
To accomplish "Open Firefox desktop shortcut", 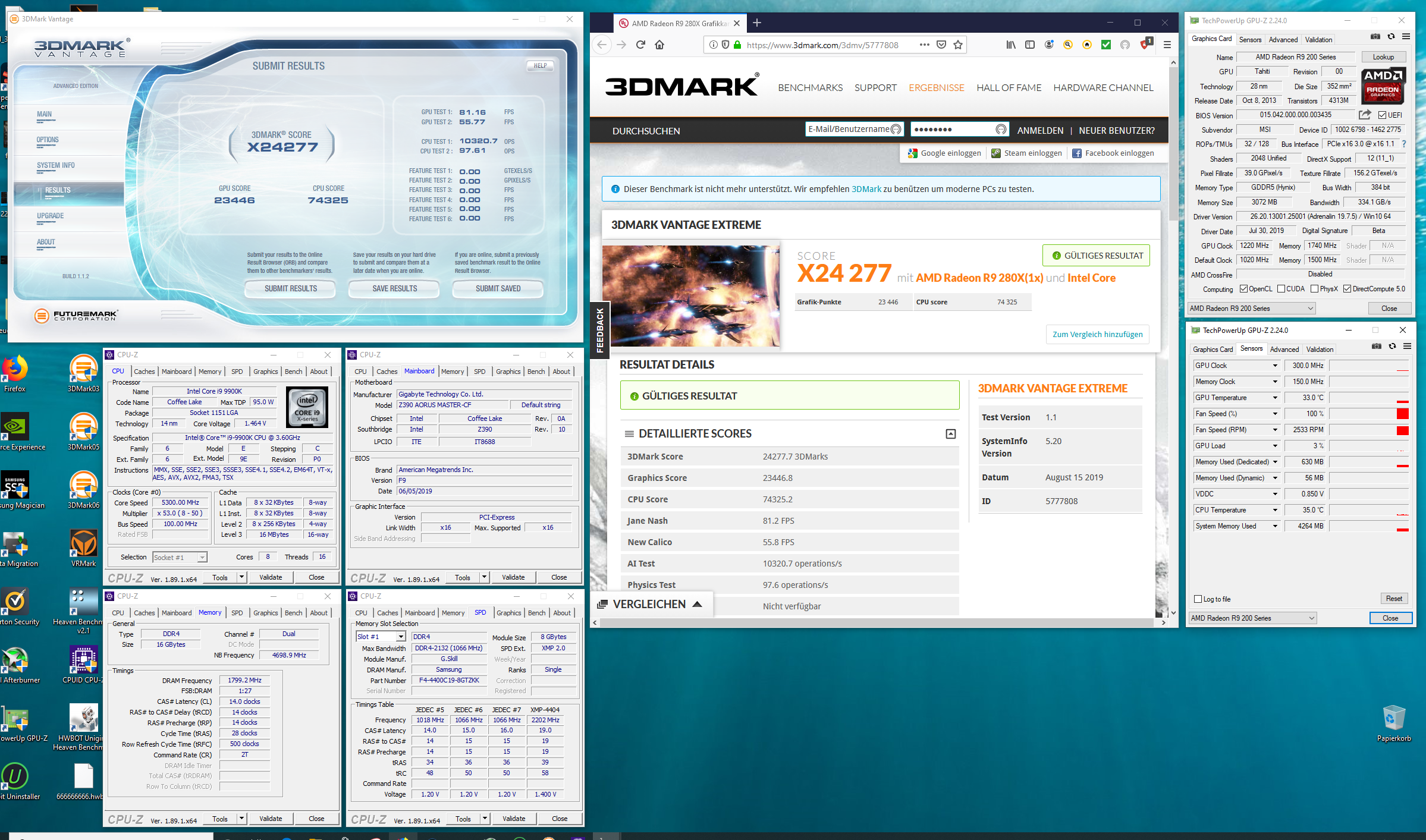I will click(14, 373).
